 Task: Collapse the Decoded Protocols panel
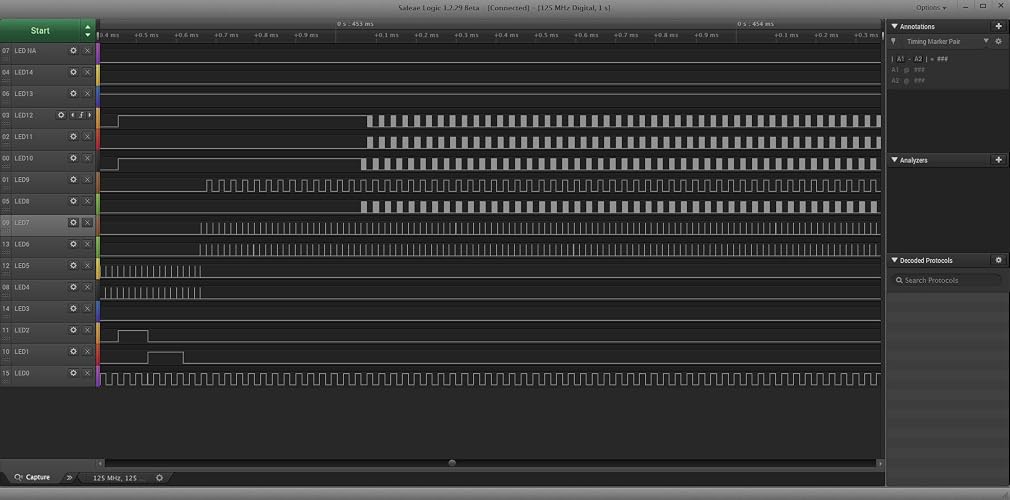point(894,260)
